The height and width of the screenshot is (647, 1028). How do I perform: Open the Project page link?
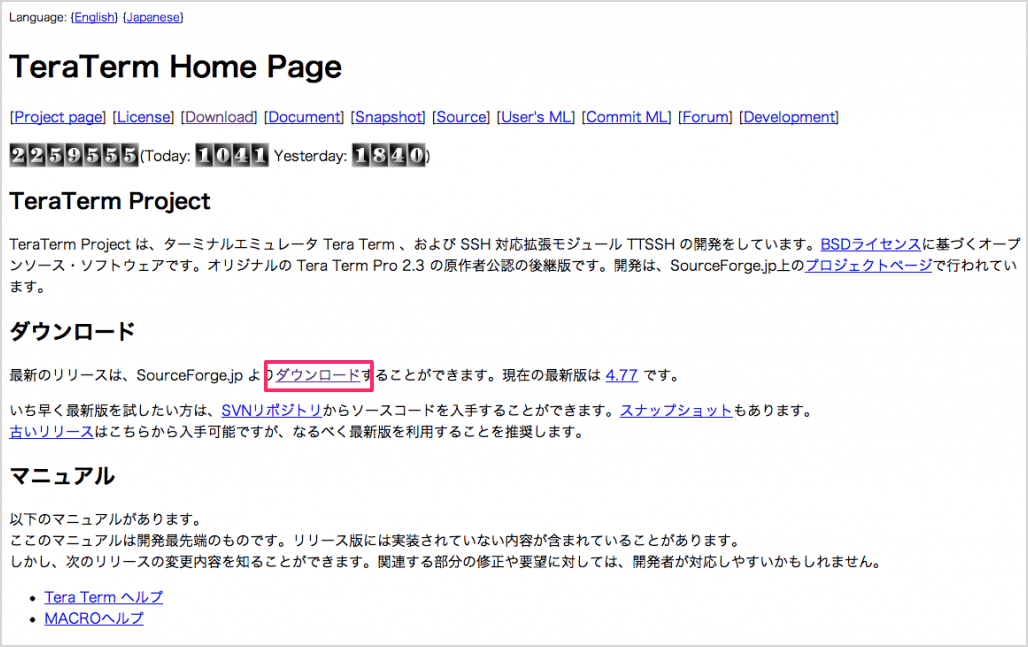pos(58,117)
